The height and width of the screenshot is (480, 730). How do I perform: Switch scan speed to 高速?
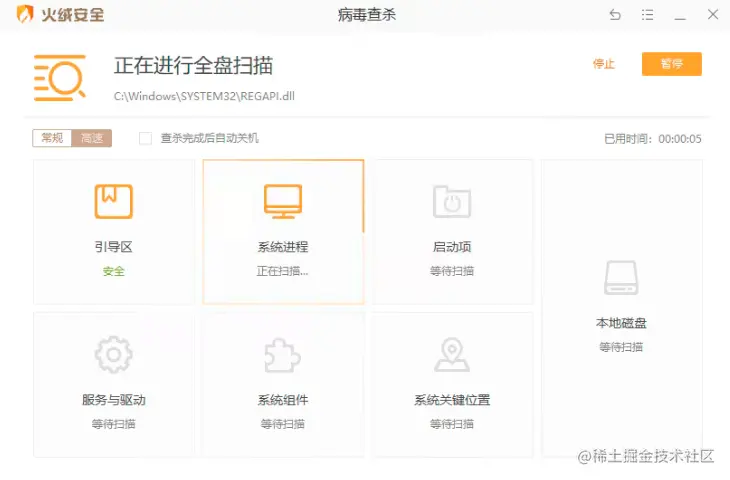click(92, 138)
